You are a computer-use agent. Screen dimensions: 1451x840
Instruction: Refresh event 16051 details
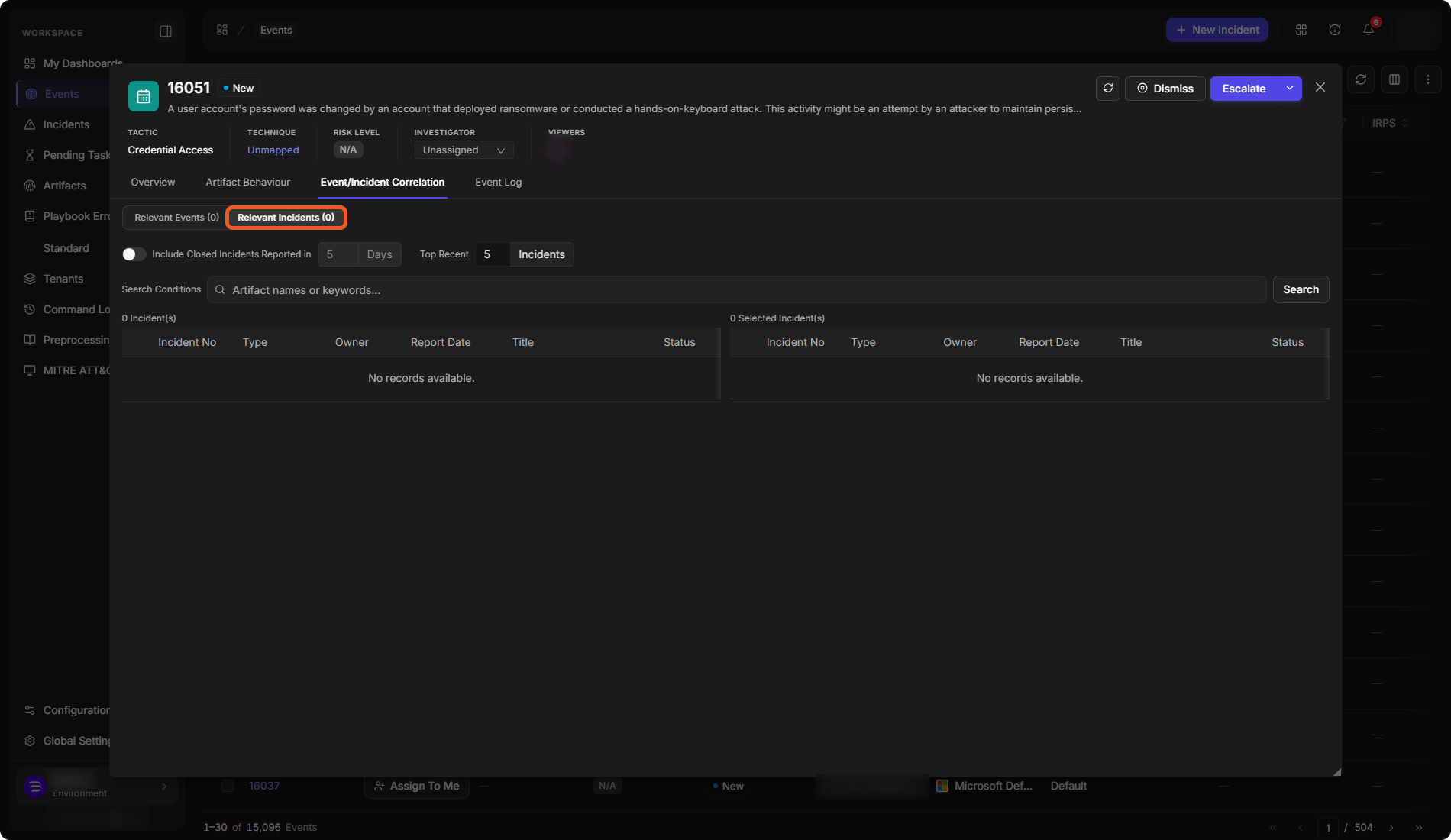tap(1108, 89)
